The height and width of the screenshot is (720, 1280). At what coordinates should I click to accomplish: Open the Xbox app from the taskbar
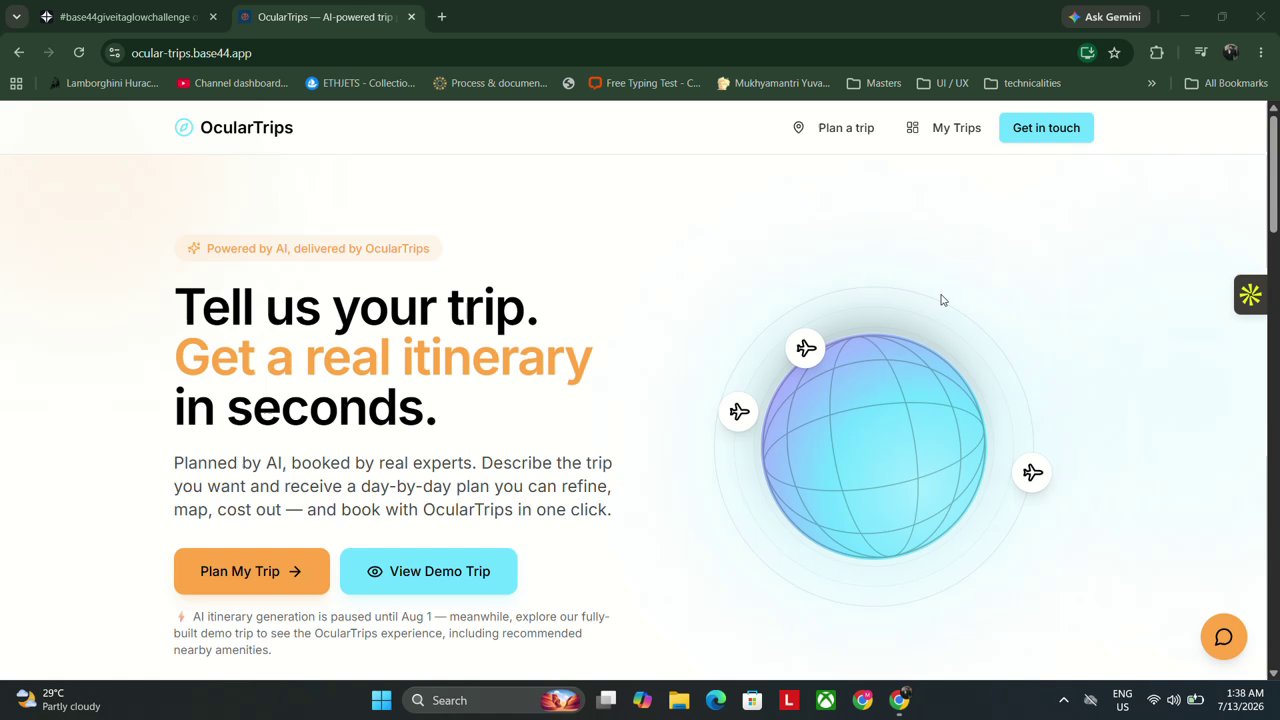[826, 700]
